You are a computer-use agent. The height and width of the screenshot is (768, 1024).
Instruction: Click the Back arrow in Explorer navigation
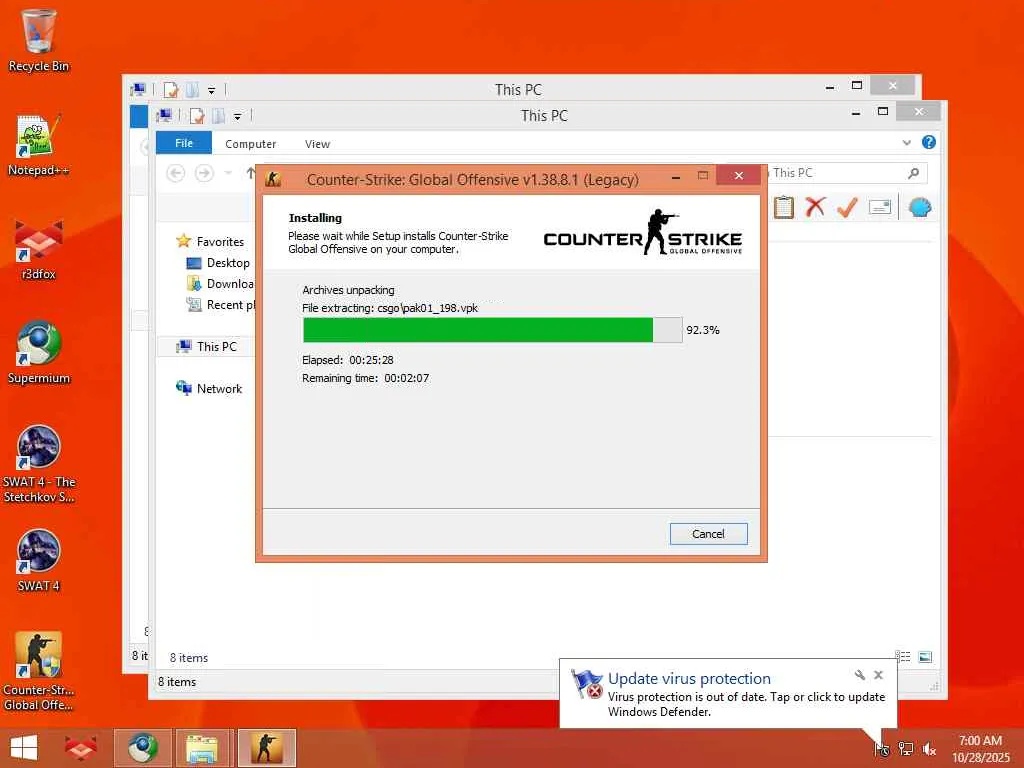click(175, 173)
